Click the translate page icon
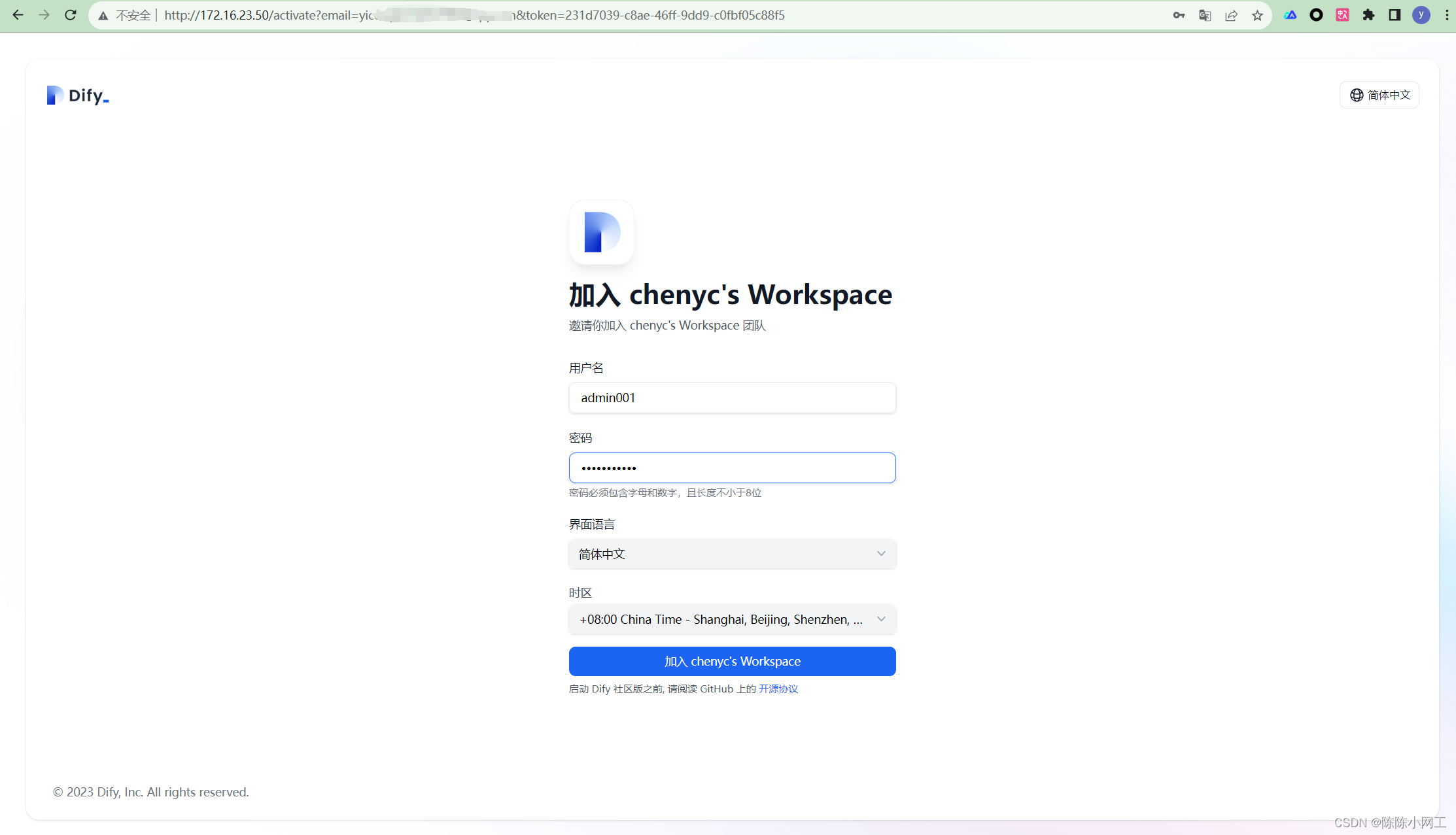Viewport: 1456px width, 835px height. [x=1205, y=15]
